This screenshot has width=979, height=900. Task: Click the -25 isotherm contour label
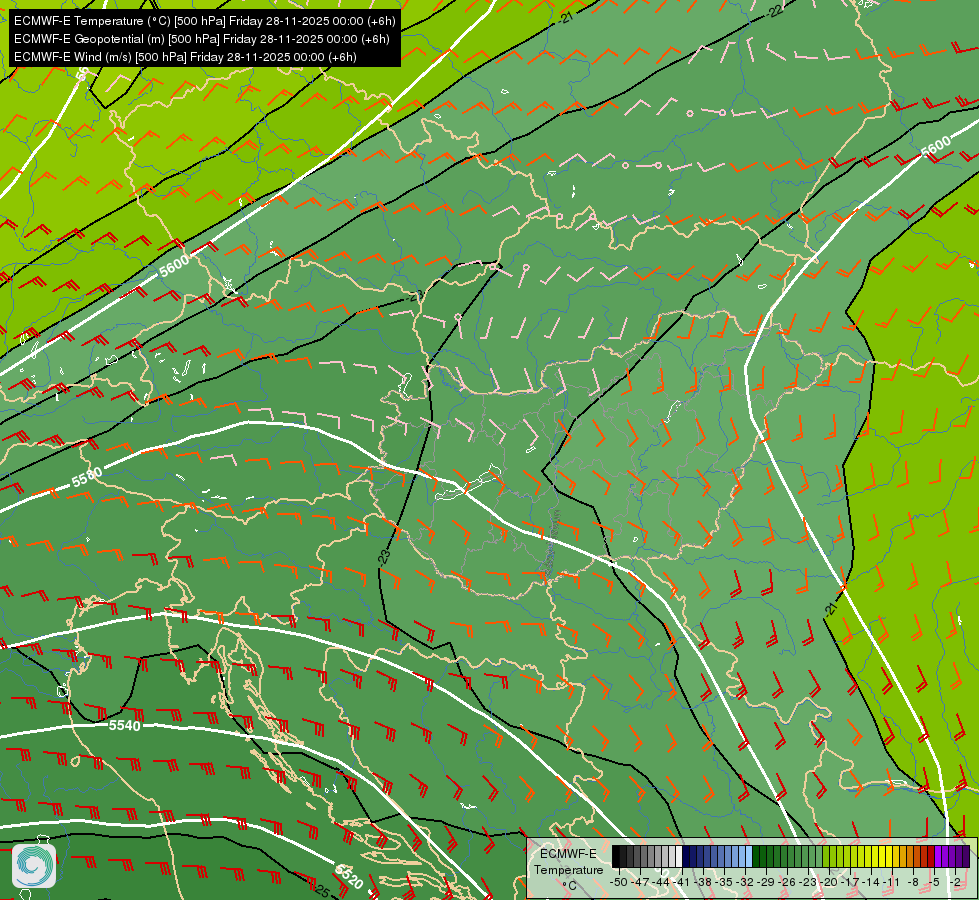322,889
